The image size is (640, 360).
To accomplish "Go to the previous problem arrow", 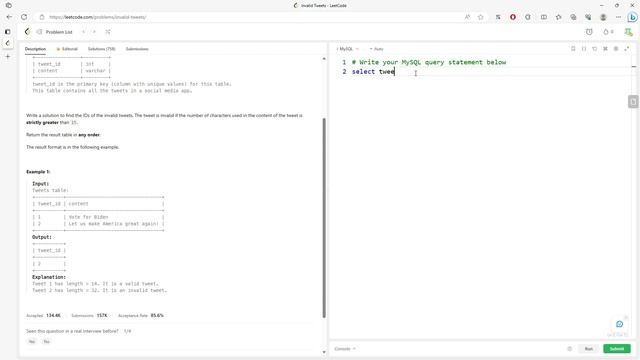I will point(83,32).
